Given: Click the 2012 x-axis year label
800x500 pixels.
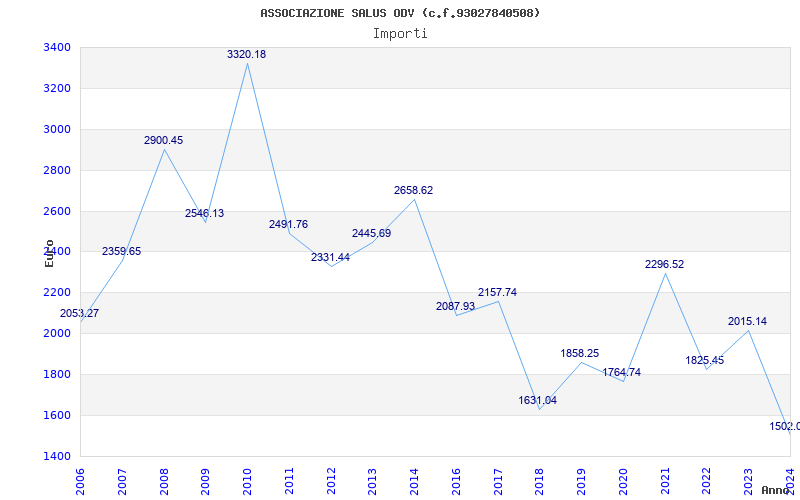Looking at the screenshot, I should tap(331, 482).
